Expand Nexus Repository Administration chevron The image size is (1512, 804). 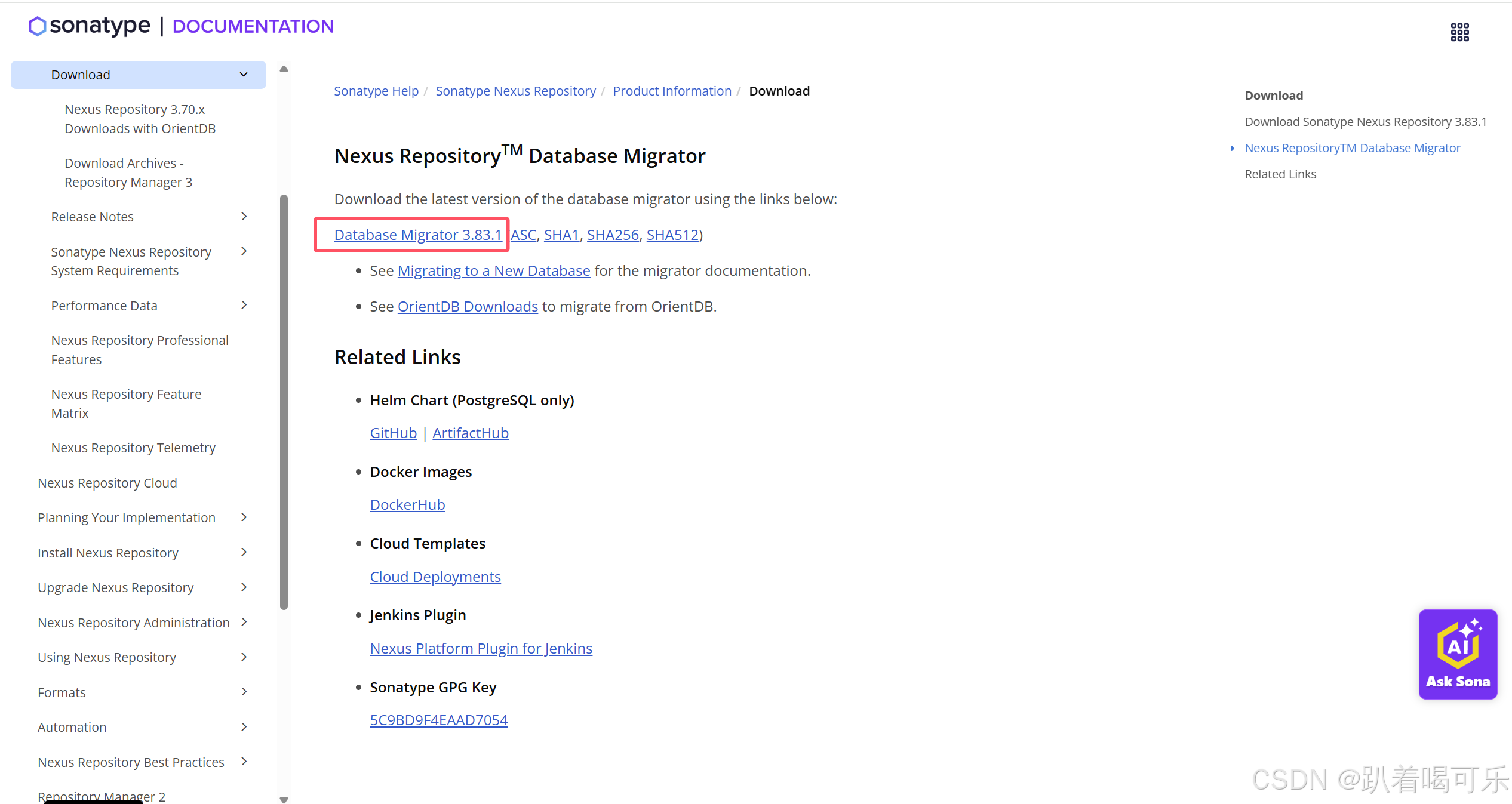point(244,623)
